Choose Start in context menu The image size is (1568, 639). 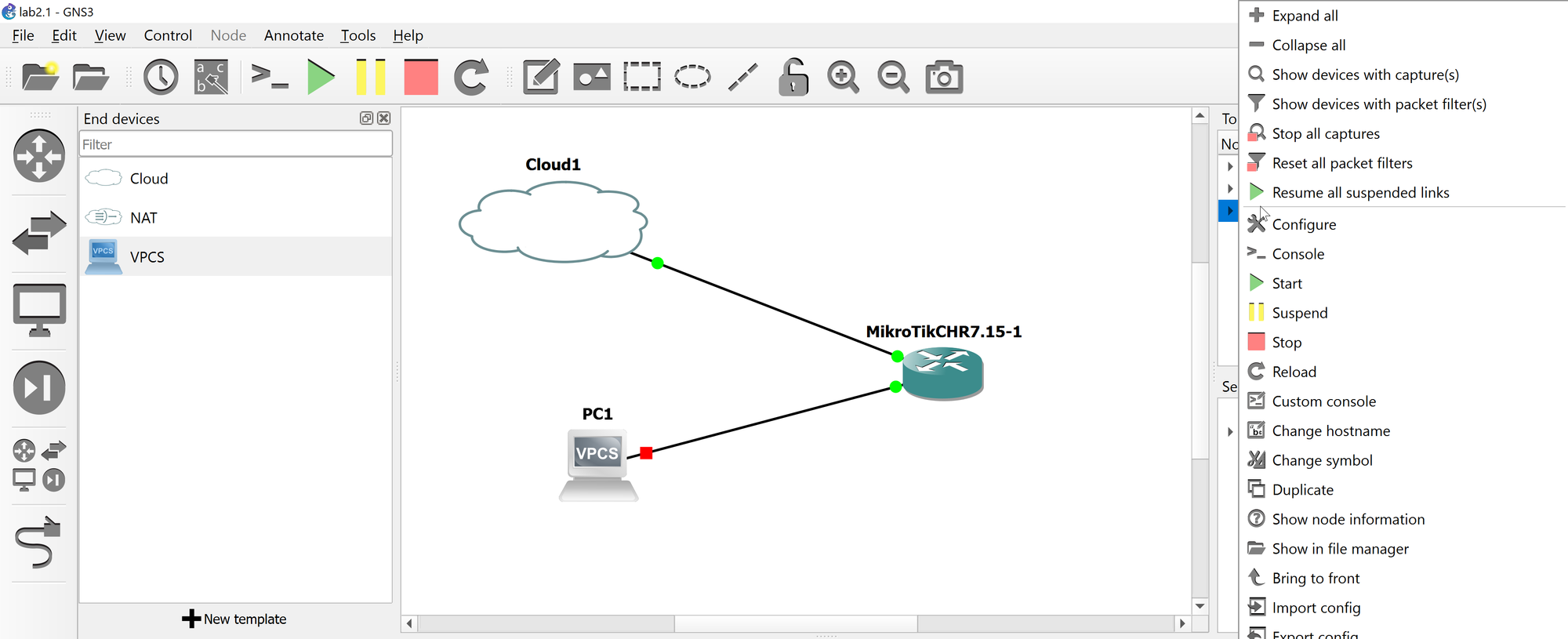point(1403,283)
